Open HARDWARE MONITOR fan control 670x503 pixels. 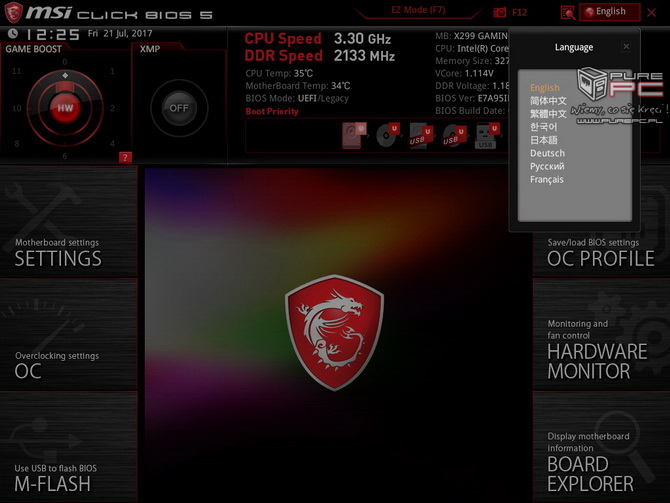pos(601,335)
